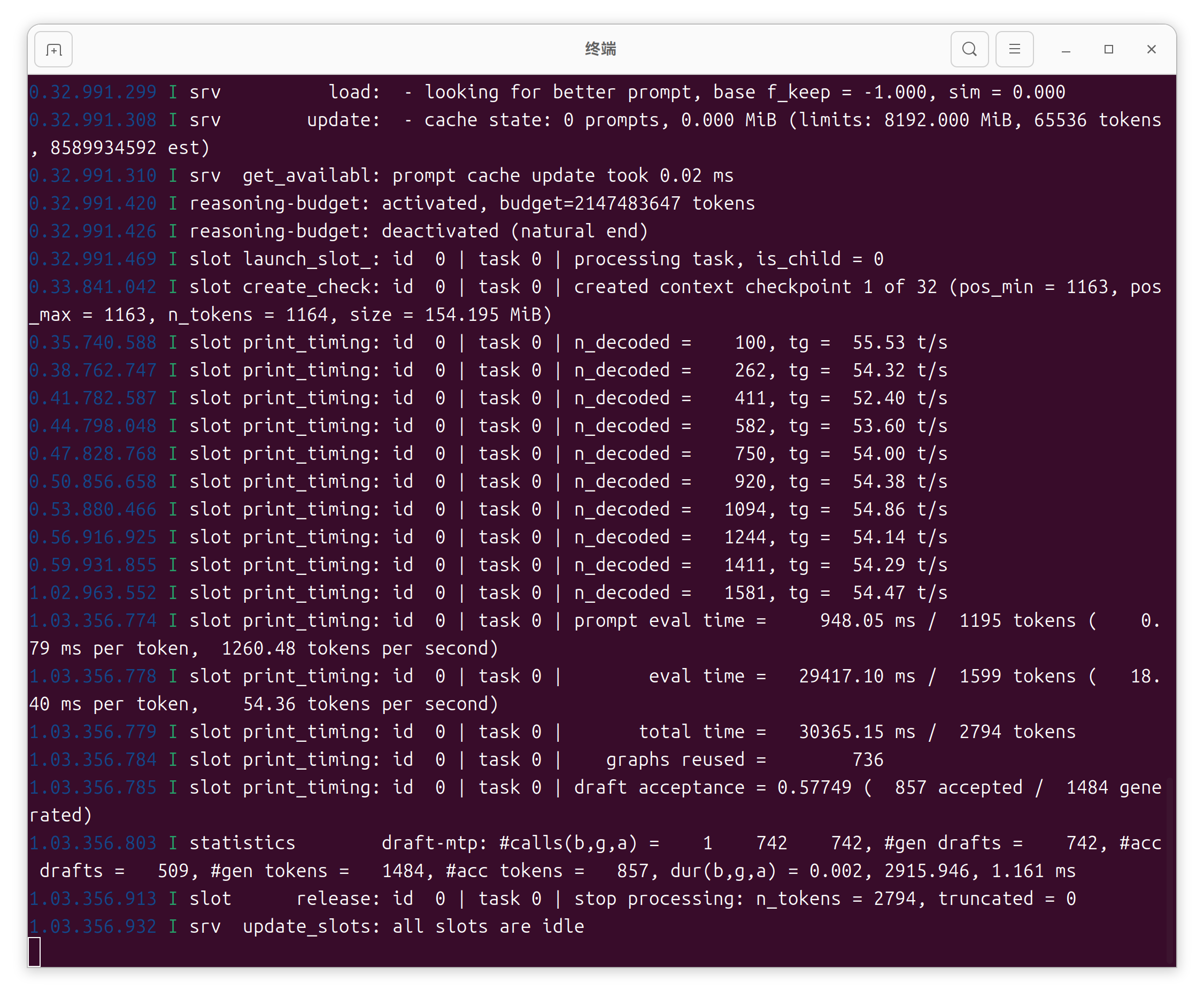This screenshot has width=1204, height=998.
Task: Click n_decoded value 1094
Action: tap(745, 510)
